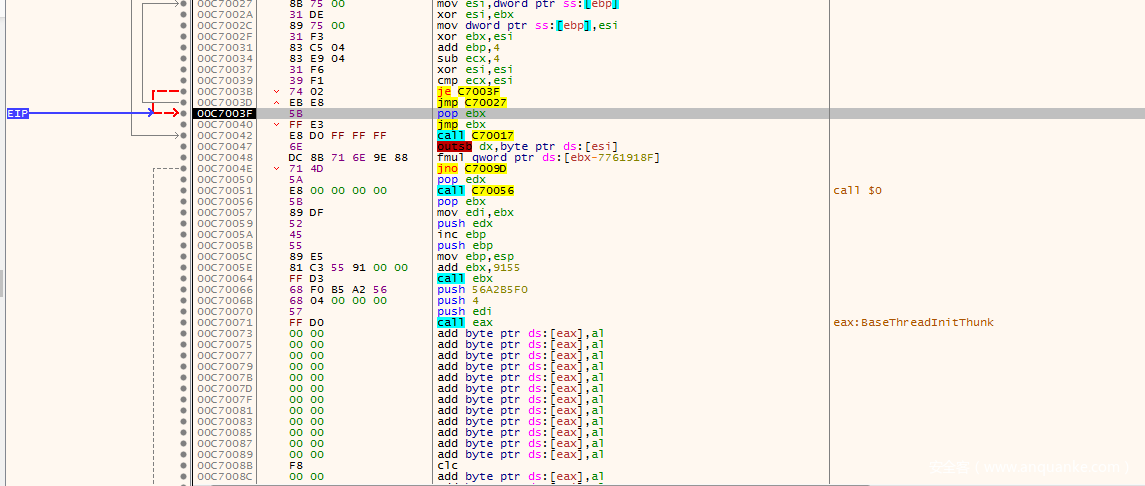Toggle breakpoint dot at address 00C70042

pos(182,136)
